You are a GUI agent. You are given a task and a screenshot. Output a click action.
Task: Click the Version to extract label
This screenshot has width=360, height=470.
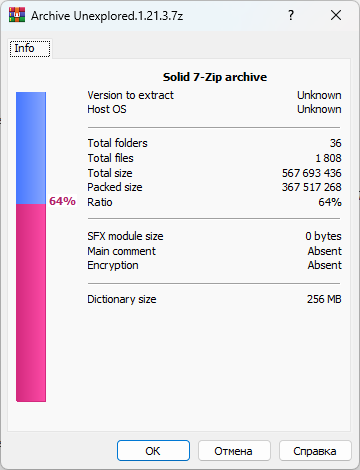tap(130, 95)
